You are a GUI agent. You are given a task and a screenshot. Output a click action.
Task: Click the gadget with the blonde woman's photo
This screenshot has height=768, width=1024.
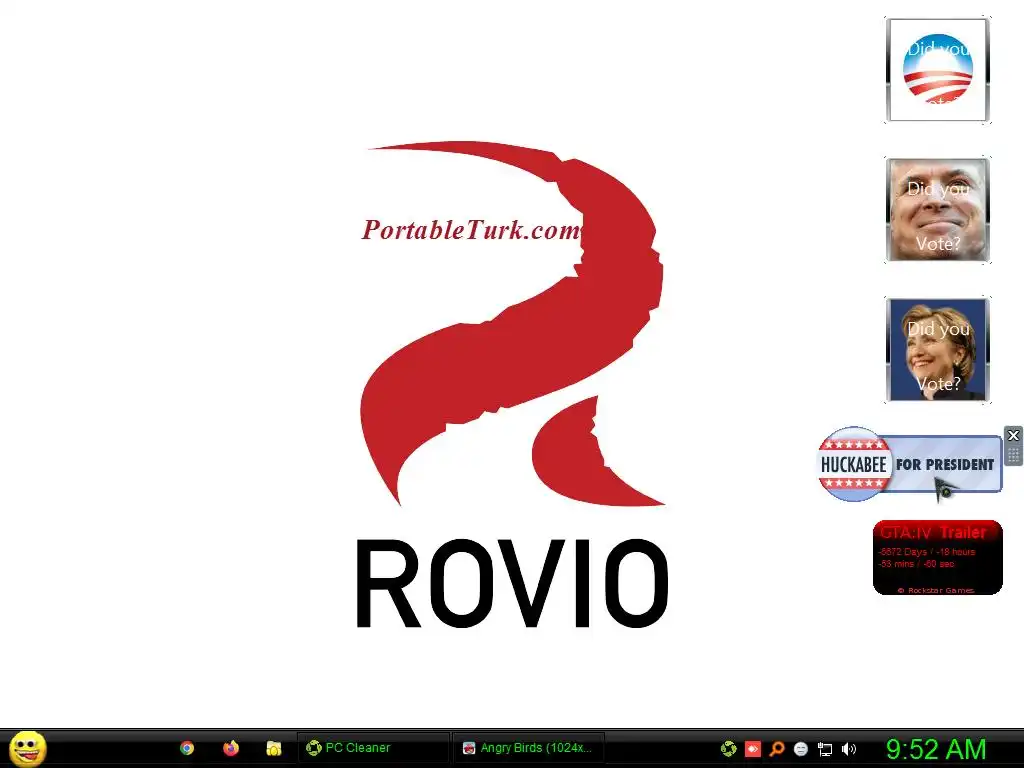pos(938,350)
